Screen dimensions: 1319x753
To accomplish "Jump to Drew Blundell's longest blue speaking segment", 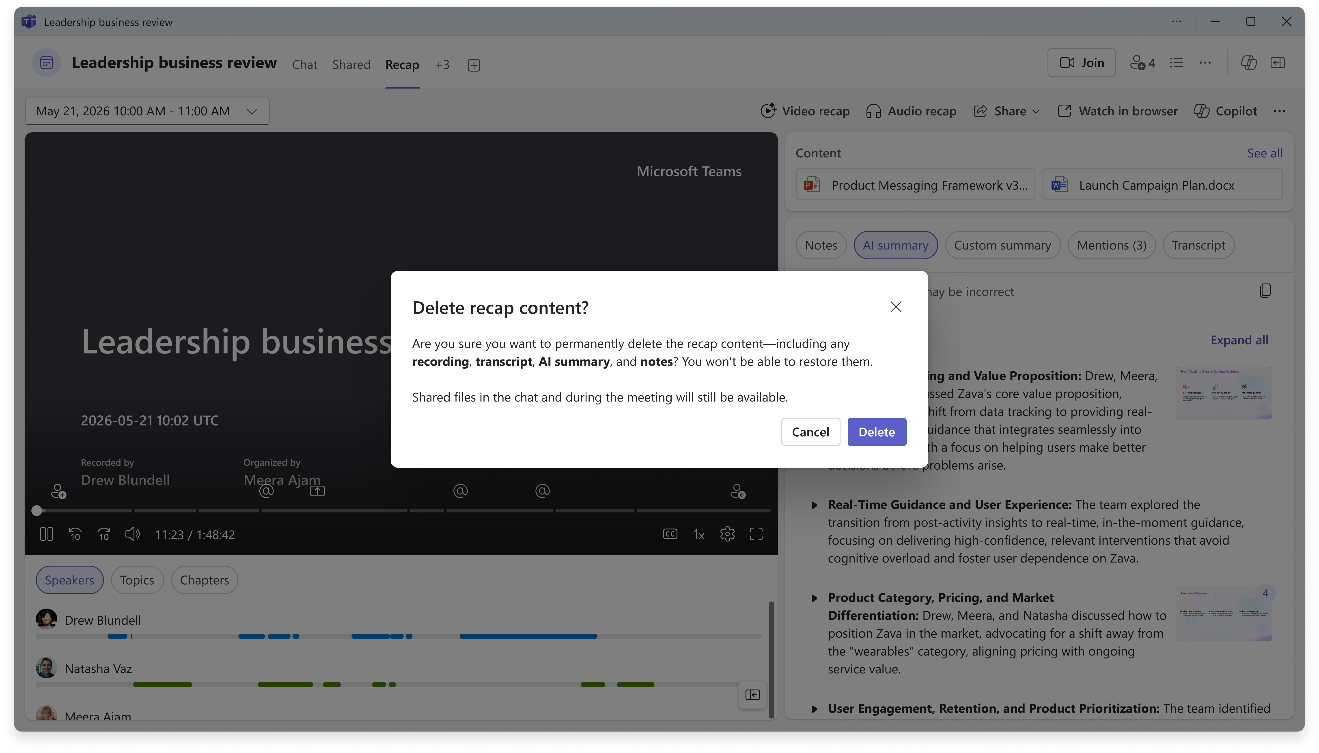I will coord(528,636).
